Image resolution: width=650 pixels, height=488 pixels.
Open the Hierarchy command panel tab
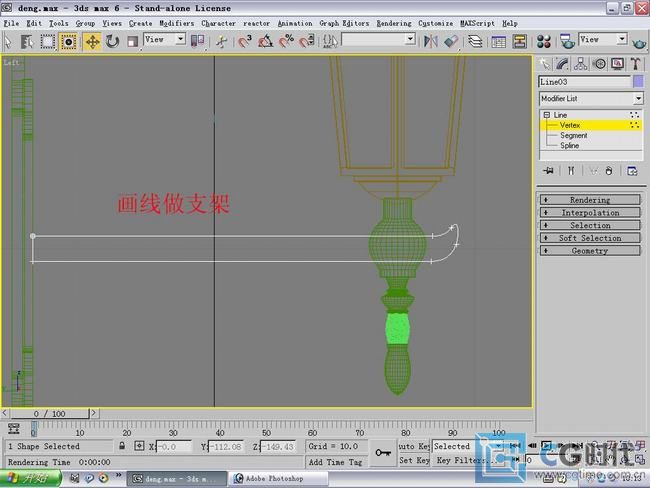point(582,64)
